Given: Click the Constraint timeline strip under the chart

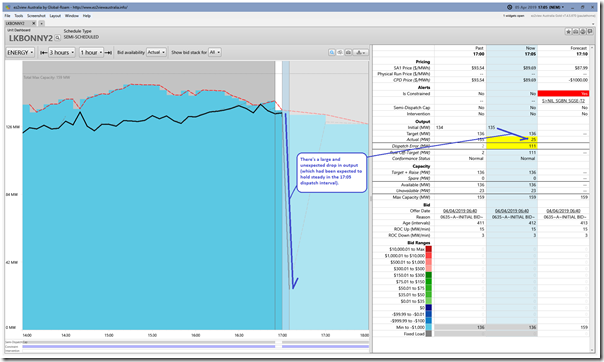Looking at the screenshot, I should click(196, 347).
